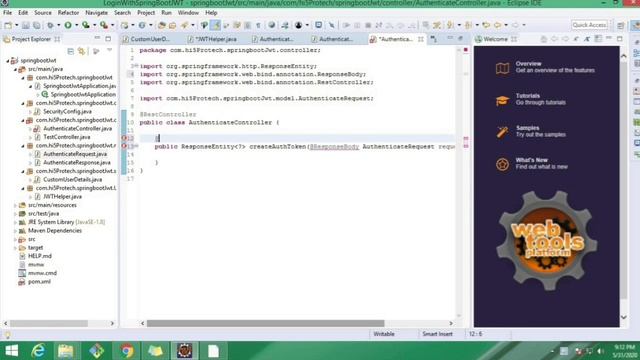Viewport: 640px width, 360px height.
Task: Open SecurityConfig.java in Project Explorer
Action: pyautogui.click(x=67, y=111)
